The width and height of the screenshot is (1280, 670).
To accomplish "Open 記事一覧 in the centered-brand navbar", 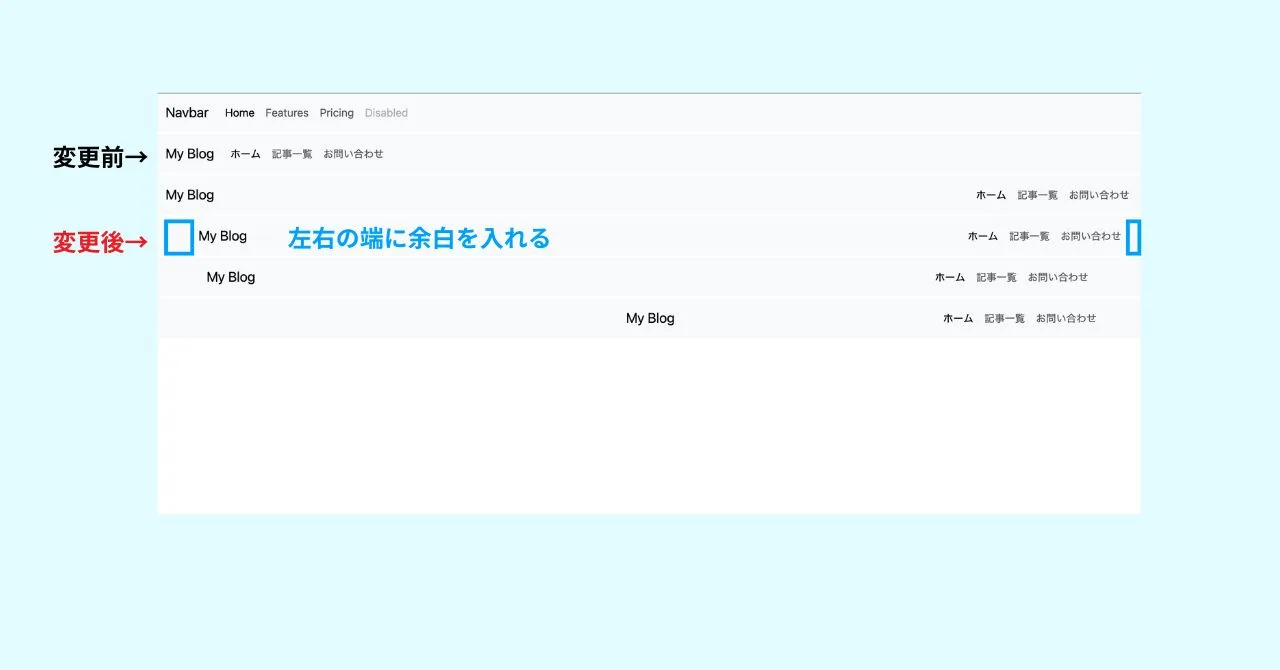I will (x=1004, y=318).
